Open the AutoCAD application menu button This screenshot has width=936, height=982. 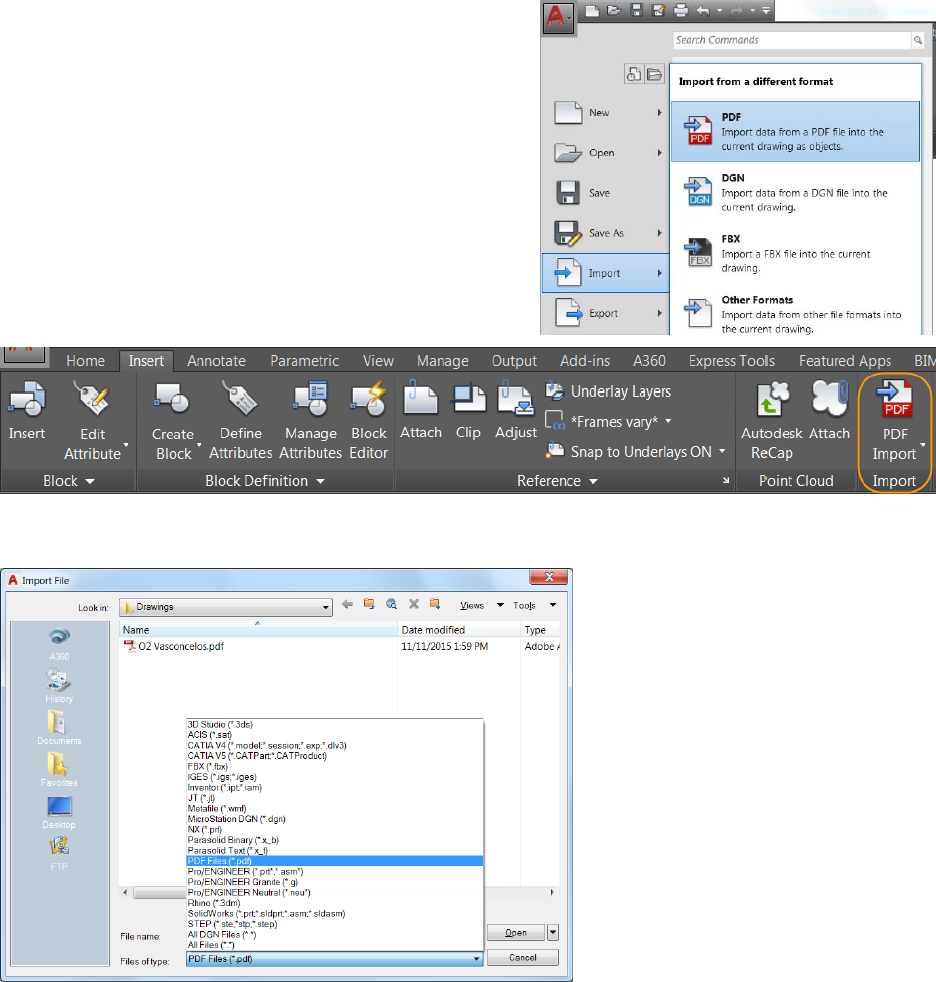tap(558, 18)
